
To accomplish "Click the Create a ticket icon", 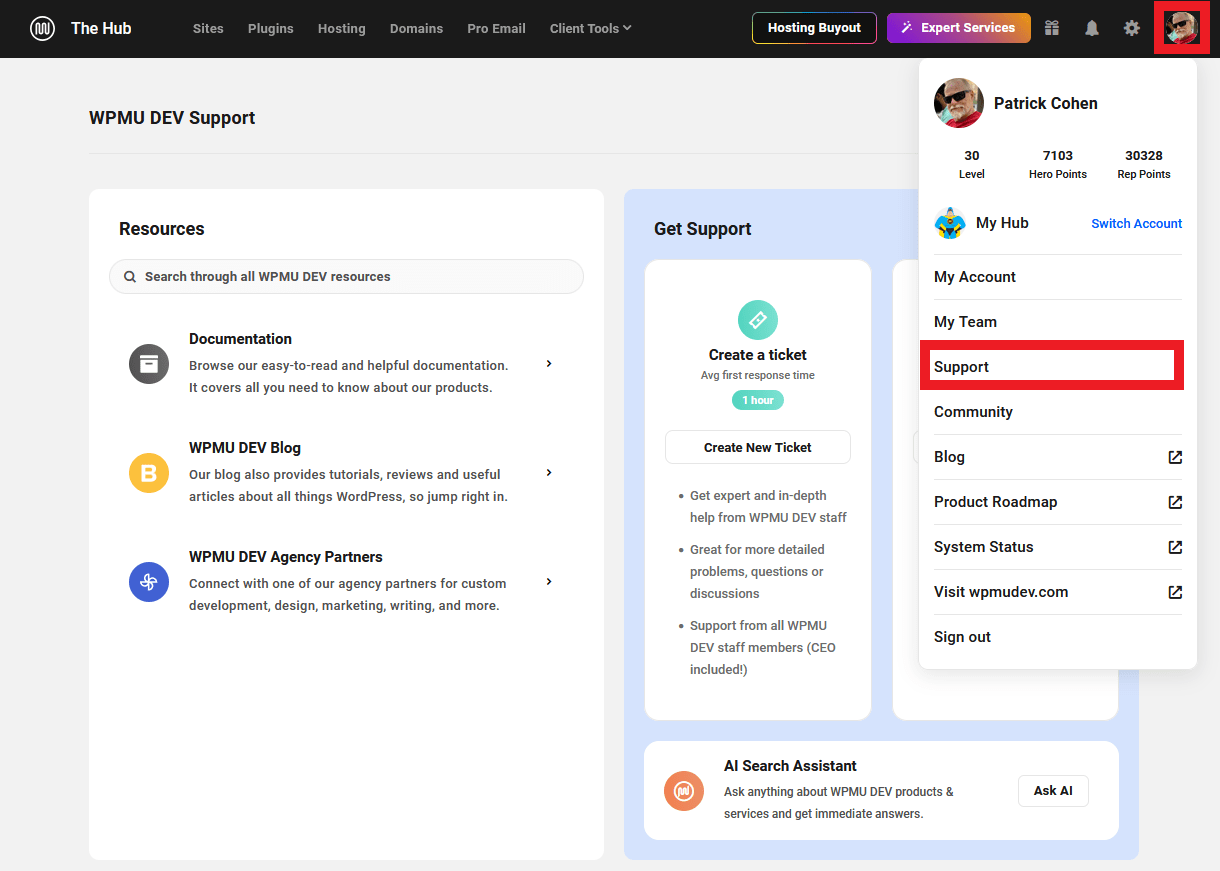I will 758,319.
